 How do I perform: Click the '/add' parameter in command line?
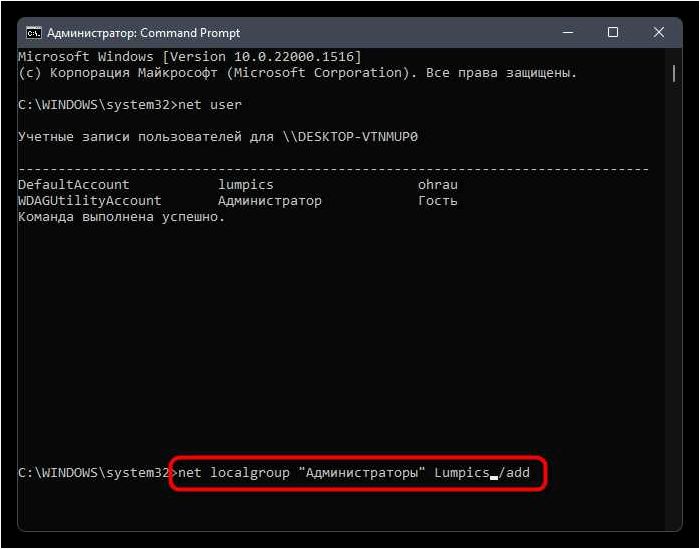click(514, 472)
